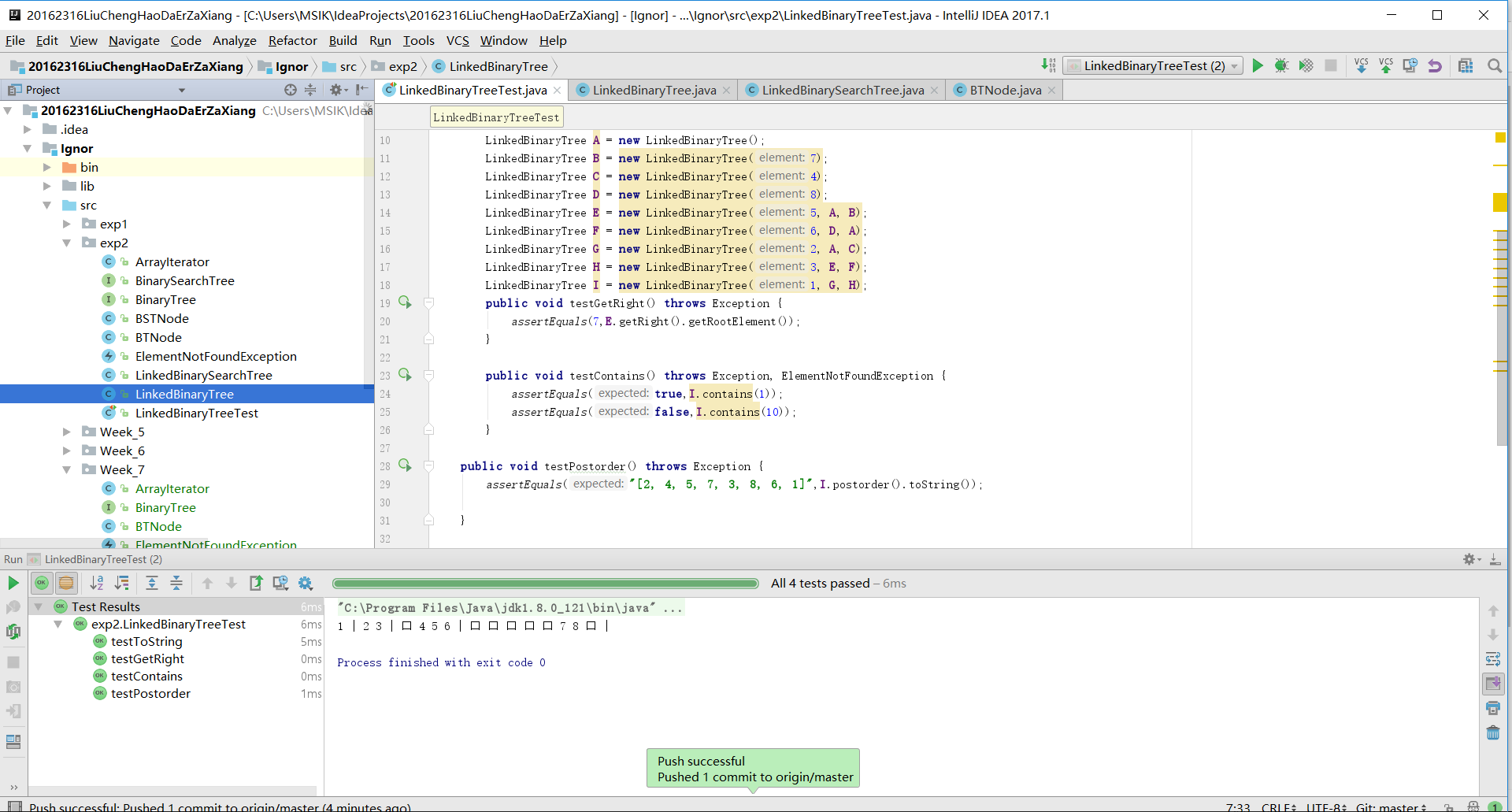The width and height of the screenshot is (1512, 812).
Task: Close the LinkedBinaryTreeTest.java tab
Action: (558, 91)
